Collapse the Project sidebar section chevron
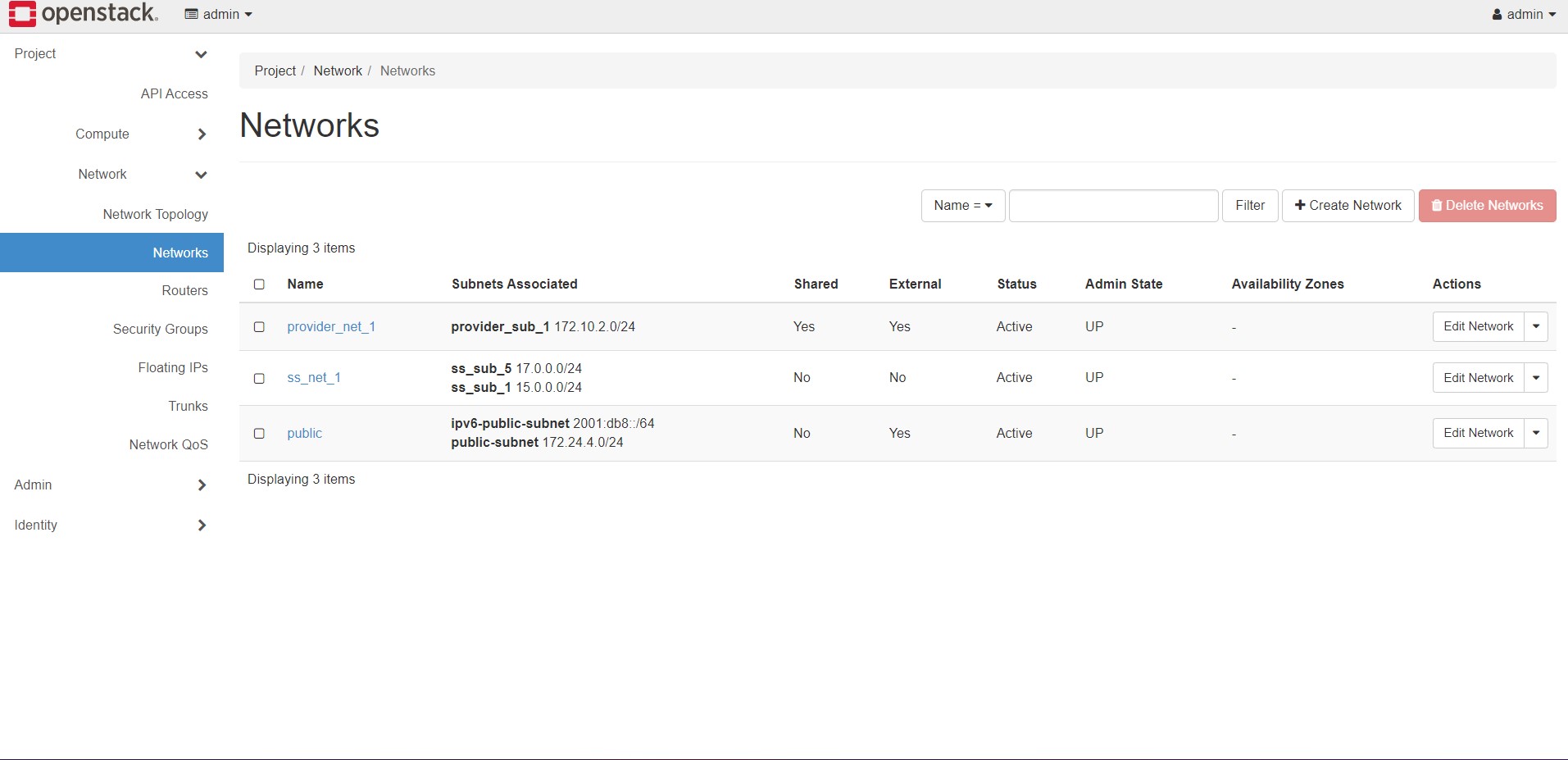Screen dimensions: 1568x760 point(201,54)
